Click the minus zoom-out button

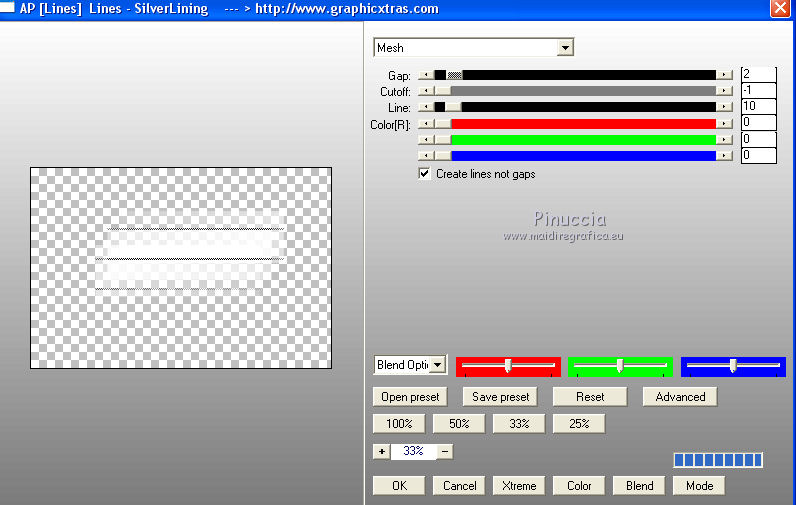(x=445, y=451)
